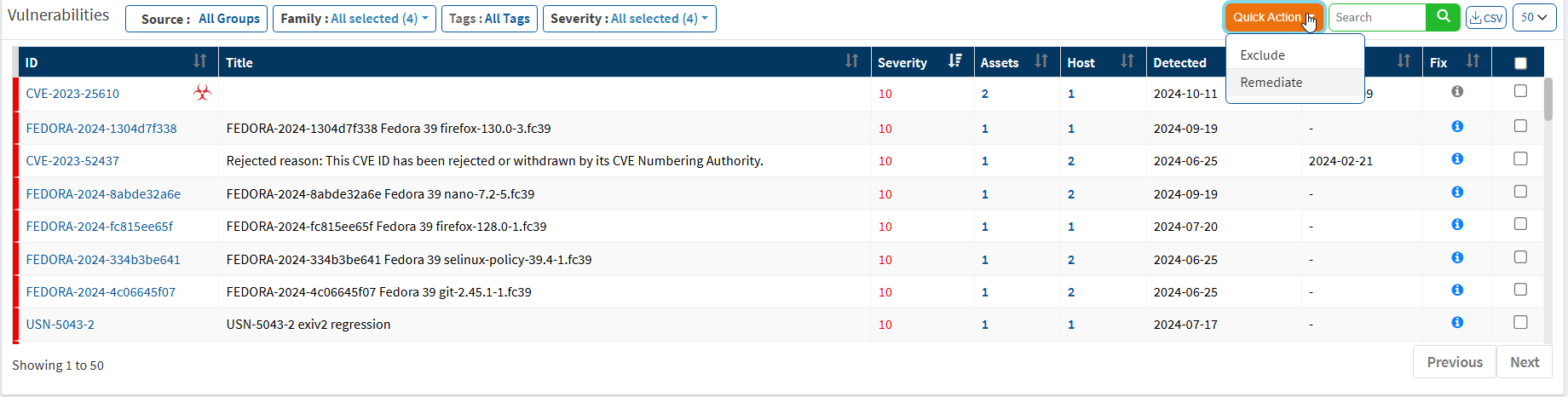Image resolution: width=1568 pixels, height=397 pixels.
Task: Click the green search magnifier button
Action: (x=1443, y=17)
